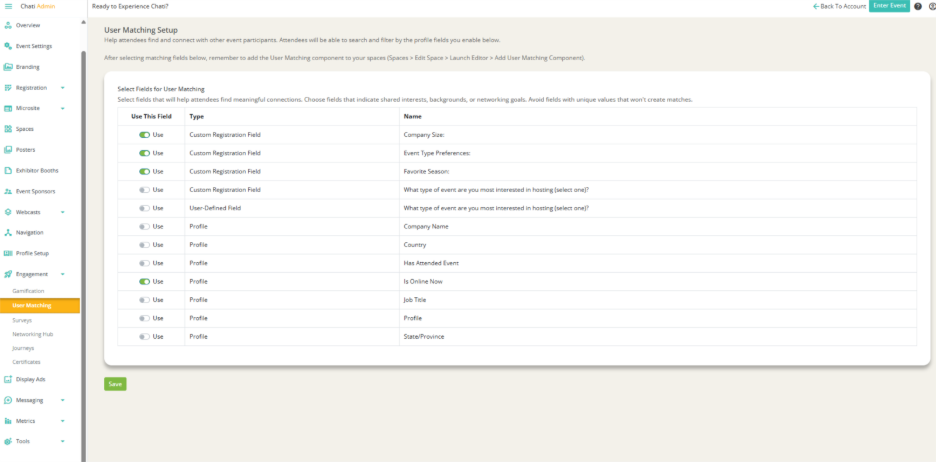Click the Enter Event button
The height and width of the screenshot is (462, 936).
(889, 6)
